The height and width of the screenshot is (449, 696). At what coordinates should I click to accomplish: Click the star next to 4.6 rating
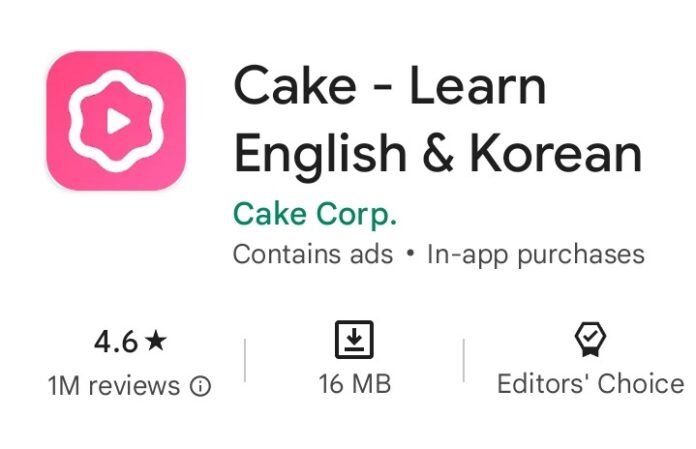tap(156, 341)
